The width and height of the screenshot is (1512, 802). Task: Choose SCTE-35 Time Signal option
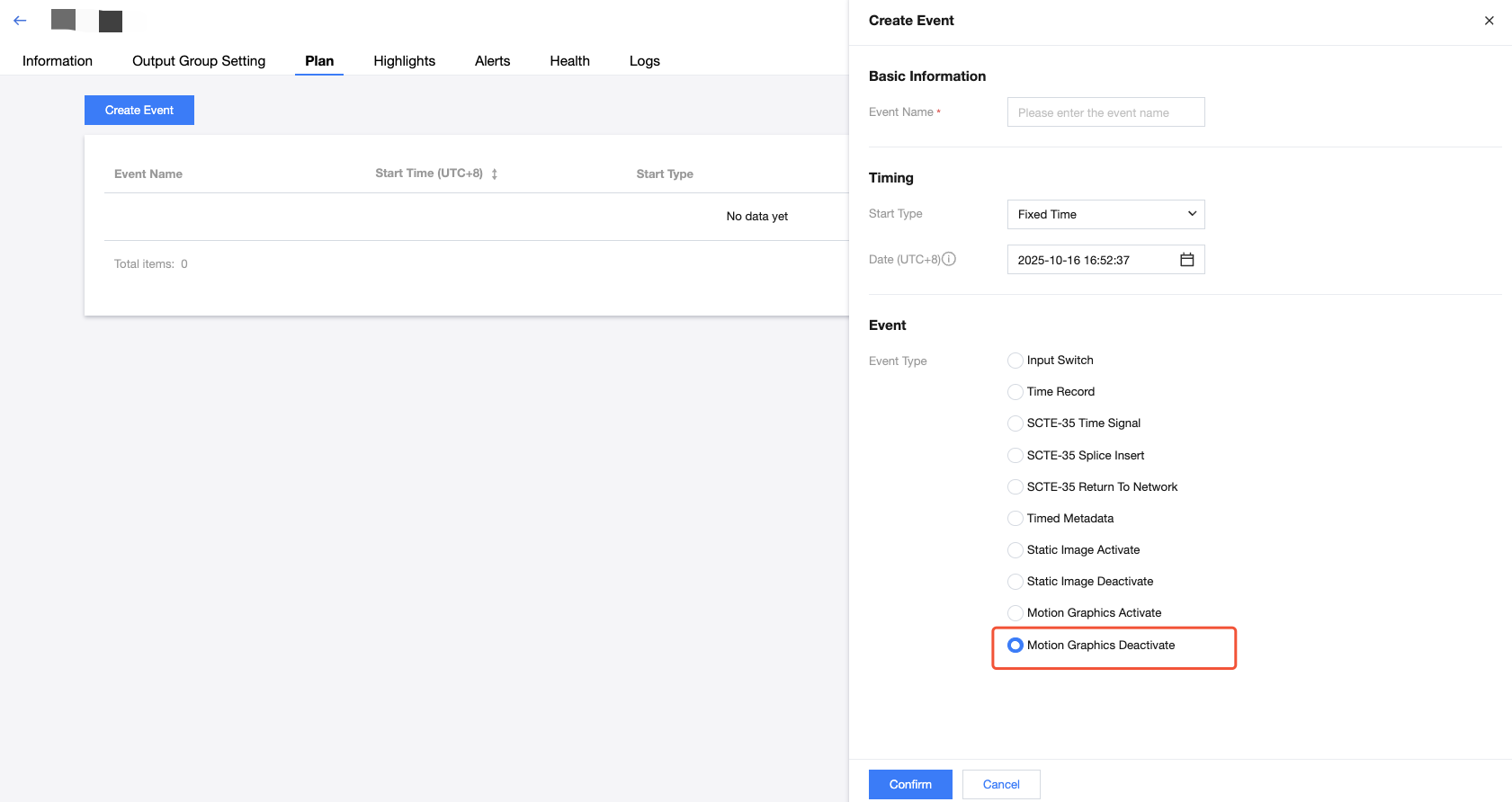coord(1015,423)
